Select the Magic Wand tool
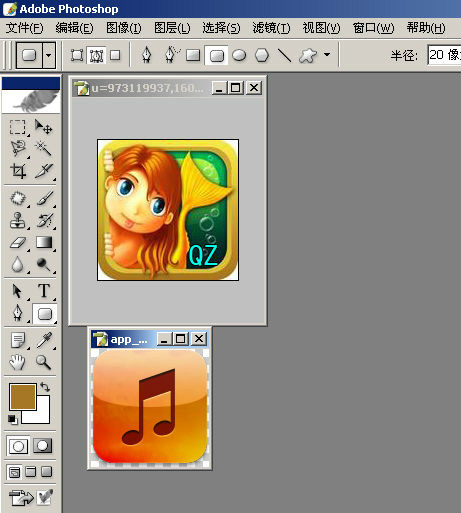 pyautogui.click(x=44, y=149)
